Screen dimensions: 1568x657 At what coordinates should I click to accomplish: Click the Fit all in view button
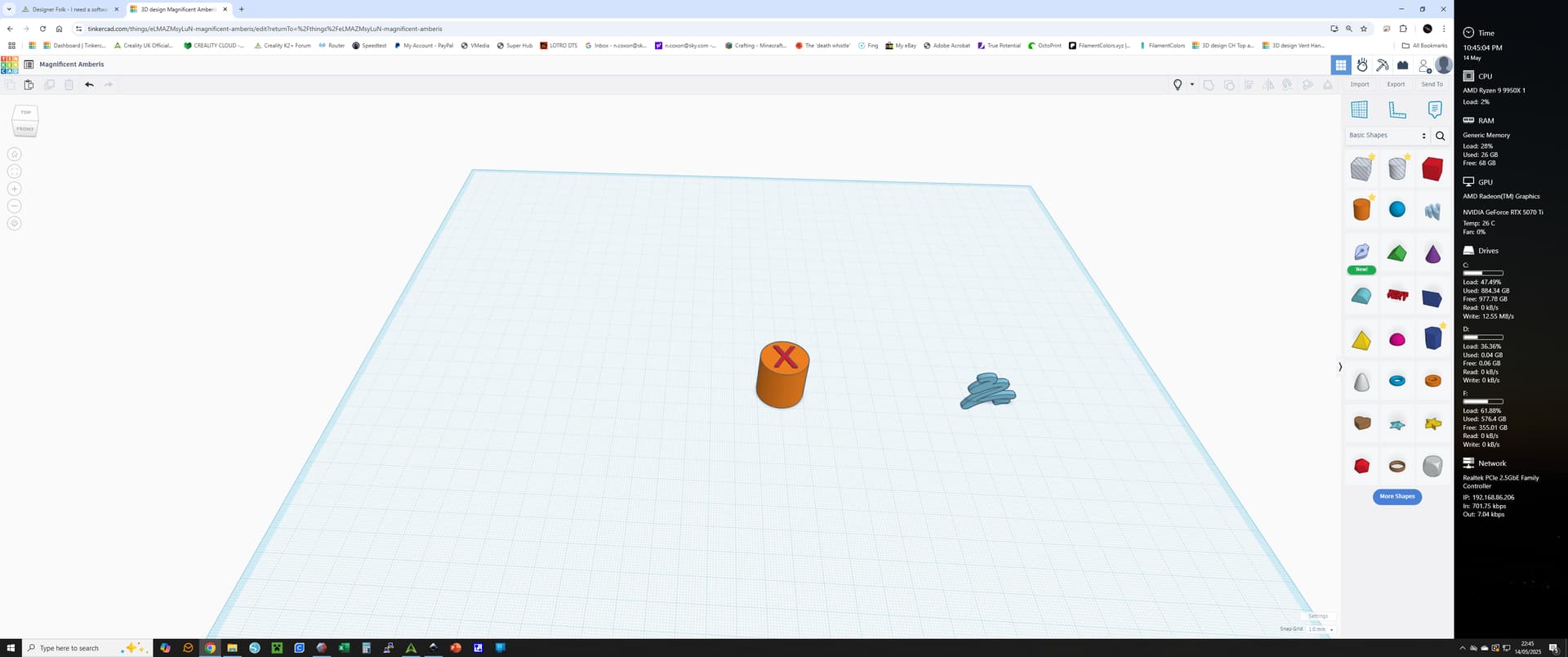pyautogui.click(x=14, y=172)
